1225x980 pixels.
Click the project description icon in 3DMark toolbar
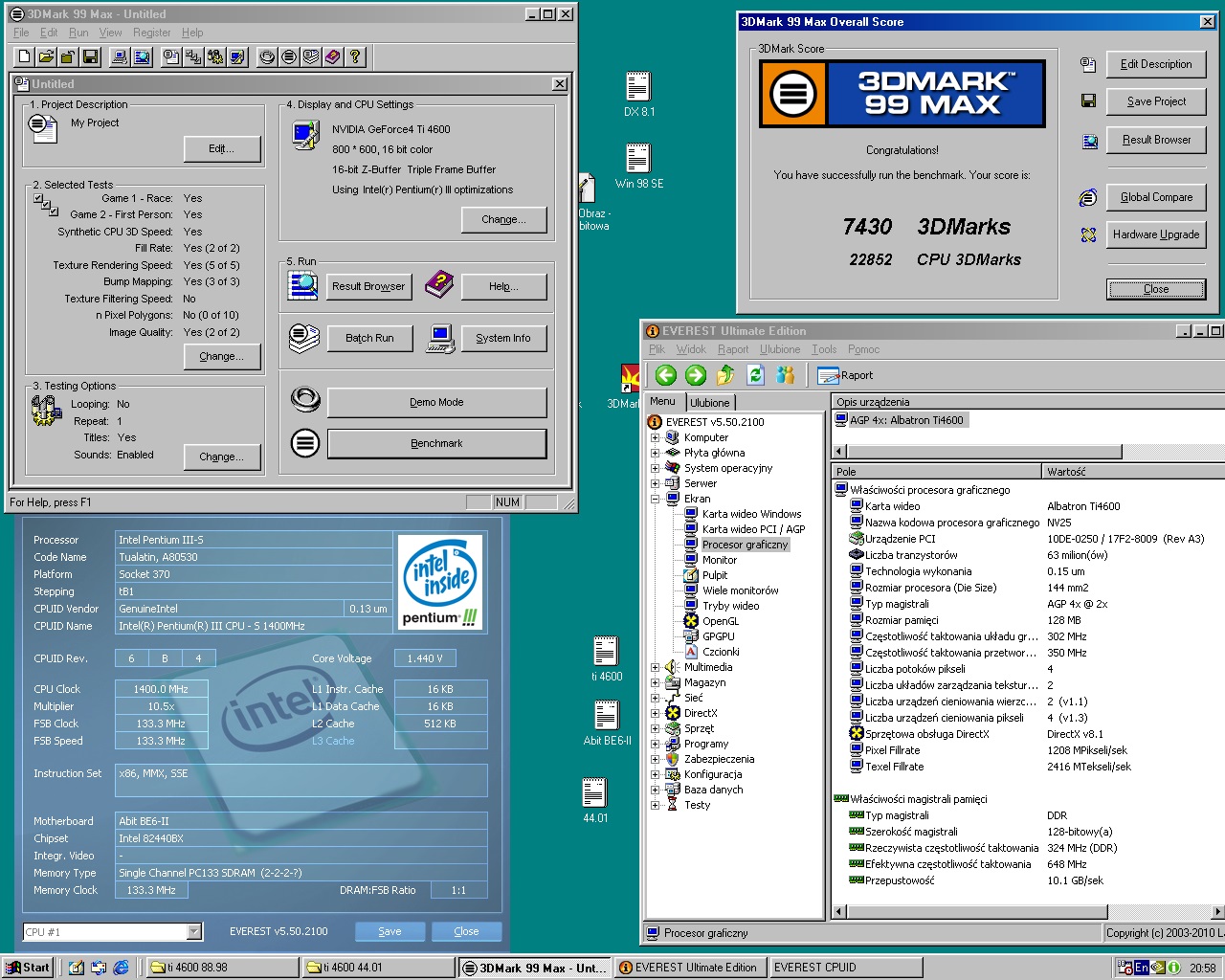(171, 57)
